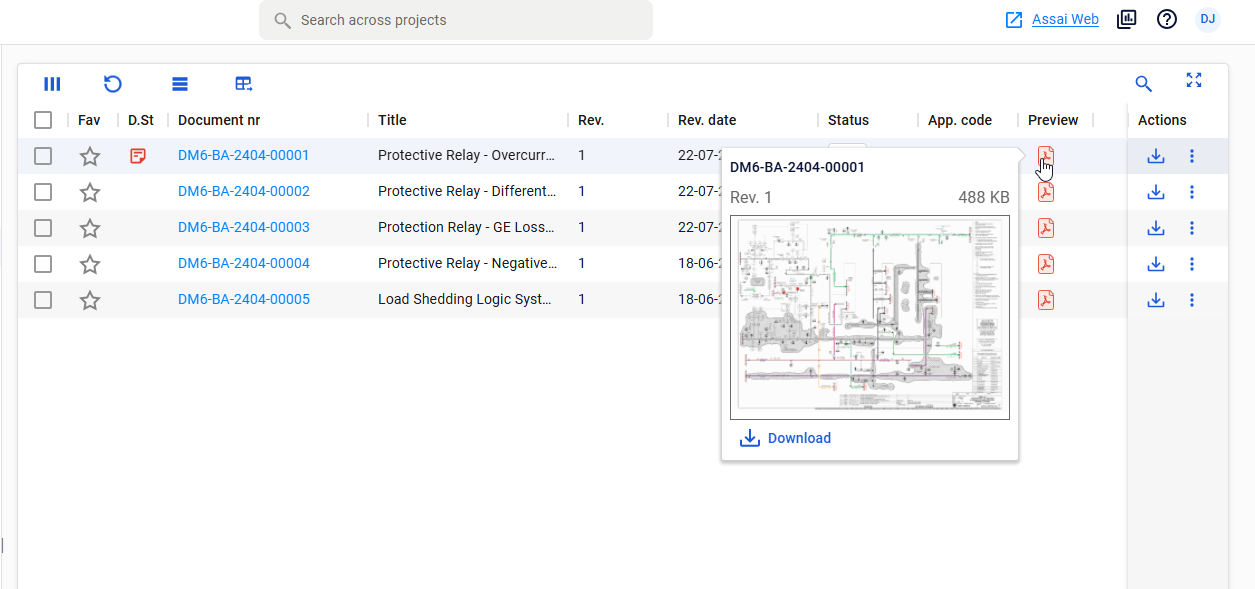1255x589 pixels.
Task: Open more actions menu for DM6-BA-2404-00001
Action: (x=1192, y=156)
